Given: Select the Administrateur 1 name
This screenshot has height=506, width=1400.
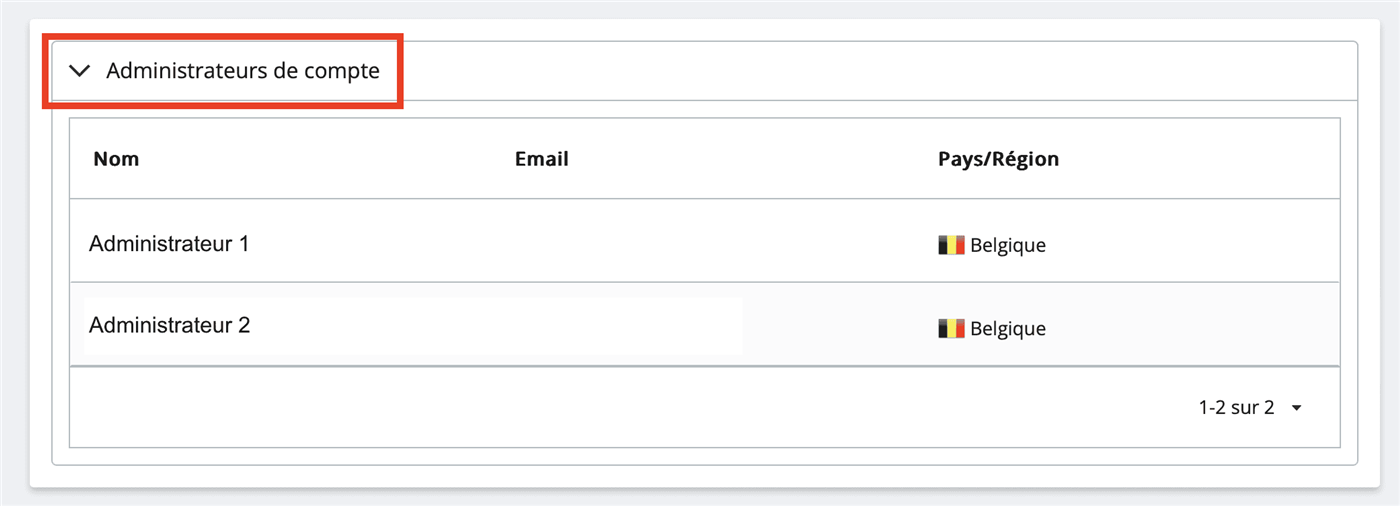Looking at the screenshot, I should [169, 244].
